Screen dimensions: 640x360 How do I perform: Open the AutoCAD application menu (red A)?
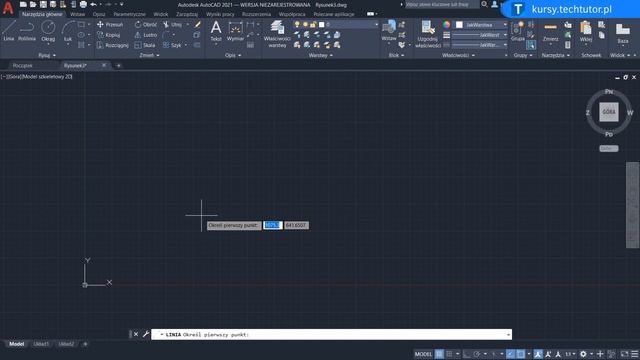click(8, 8)
